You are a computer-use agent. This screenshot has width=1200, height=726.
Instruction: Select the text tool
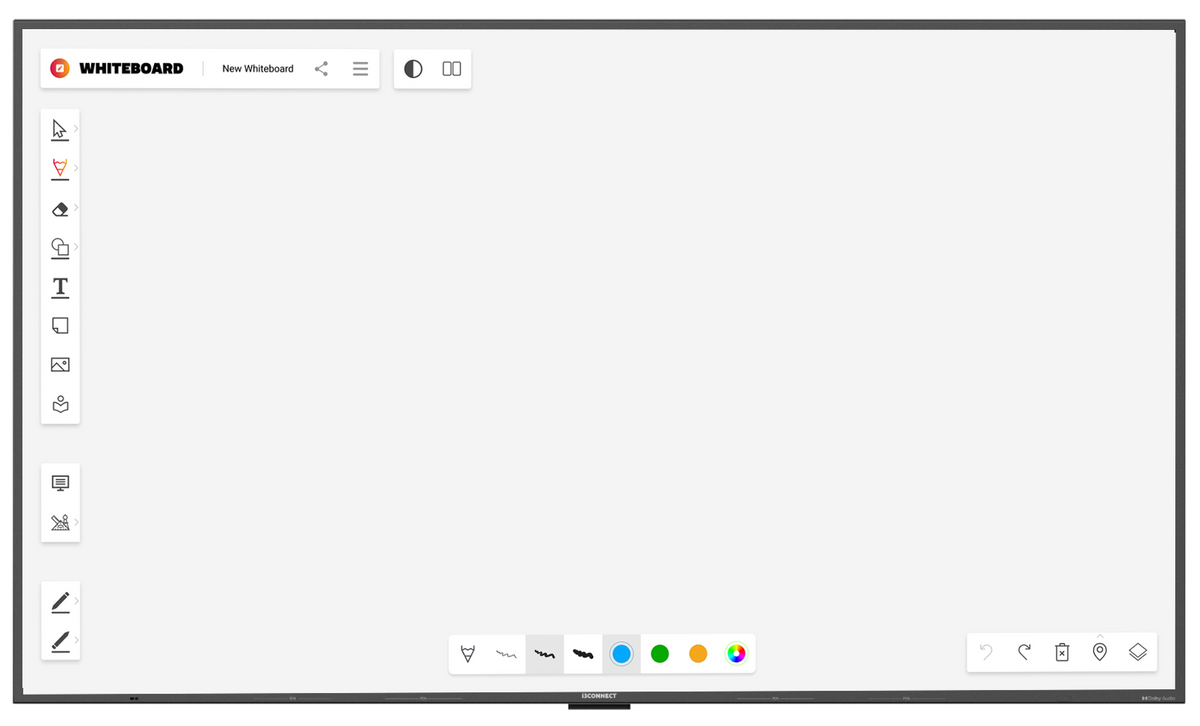(x=60, y=287)
